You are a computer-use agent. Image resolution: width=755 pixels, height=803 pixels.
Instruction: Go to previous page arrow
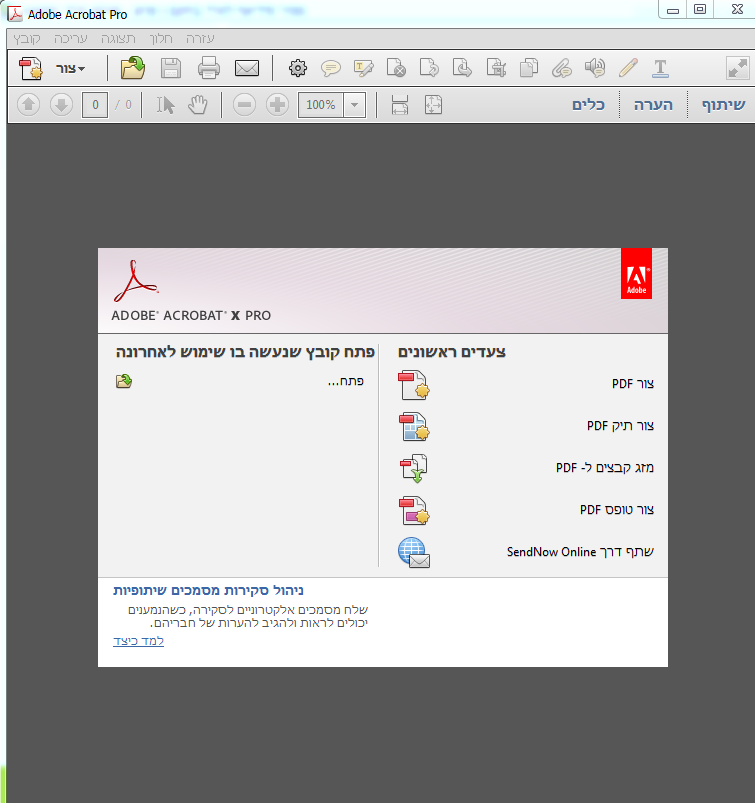28,105
